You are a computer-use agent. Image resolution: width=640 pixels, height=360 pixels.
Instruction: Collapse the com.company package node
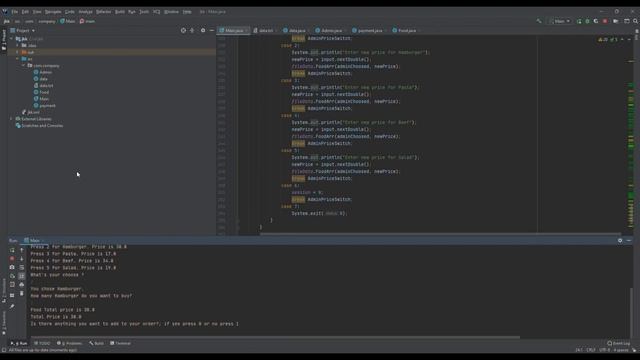[x=24, y=65]
